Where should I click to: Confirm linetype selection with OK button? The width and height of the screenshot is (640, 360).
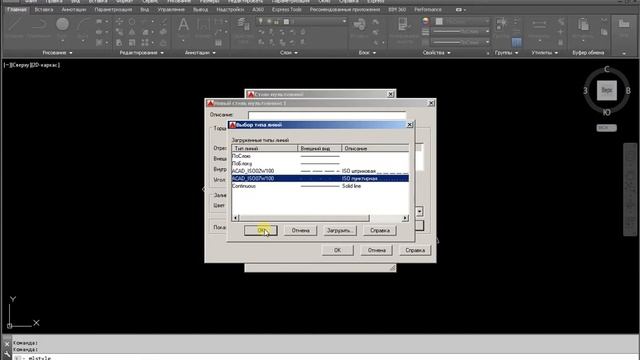(x=261, y=231)
